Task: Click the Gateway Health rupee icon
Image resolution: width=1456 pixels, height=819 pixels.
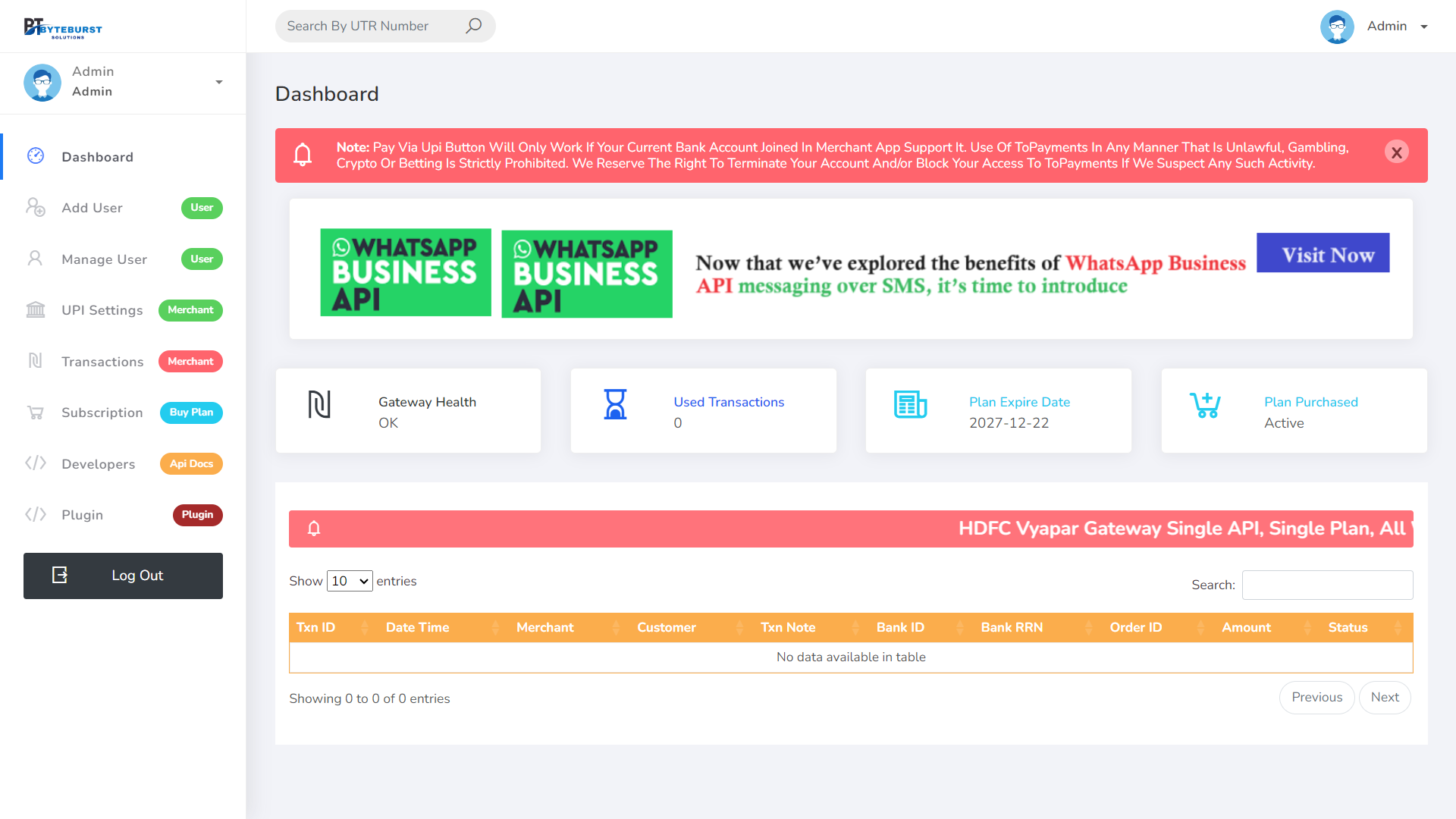Action: point(319,404)
